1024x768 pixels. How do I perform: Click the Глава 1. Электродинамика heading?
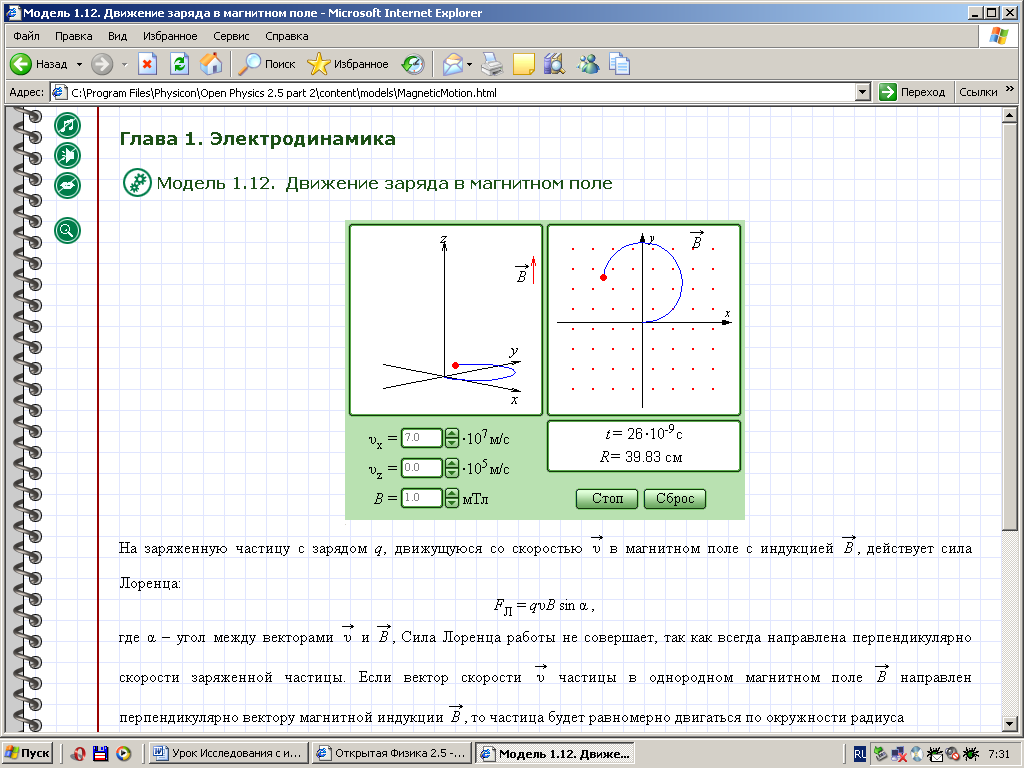pyautogui.click(x=257, y=138)
